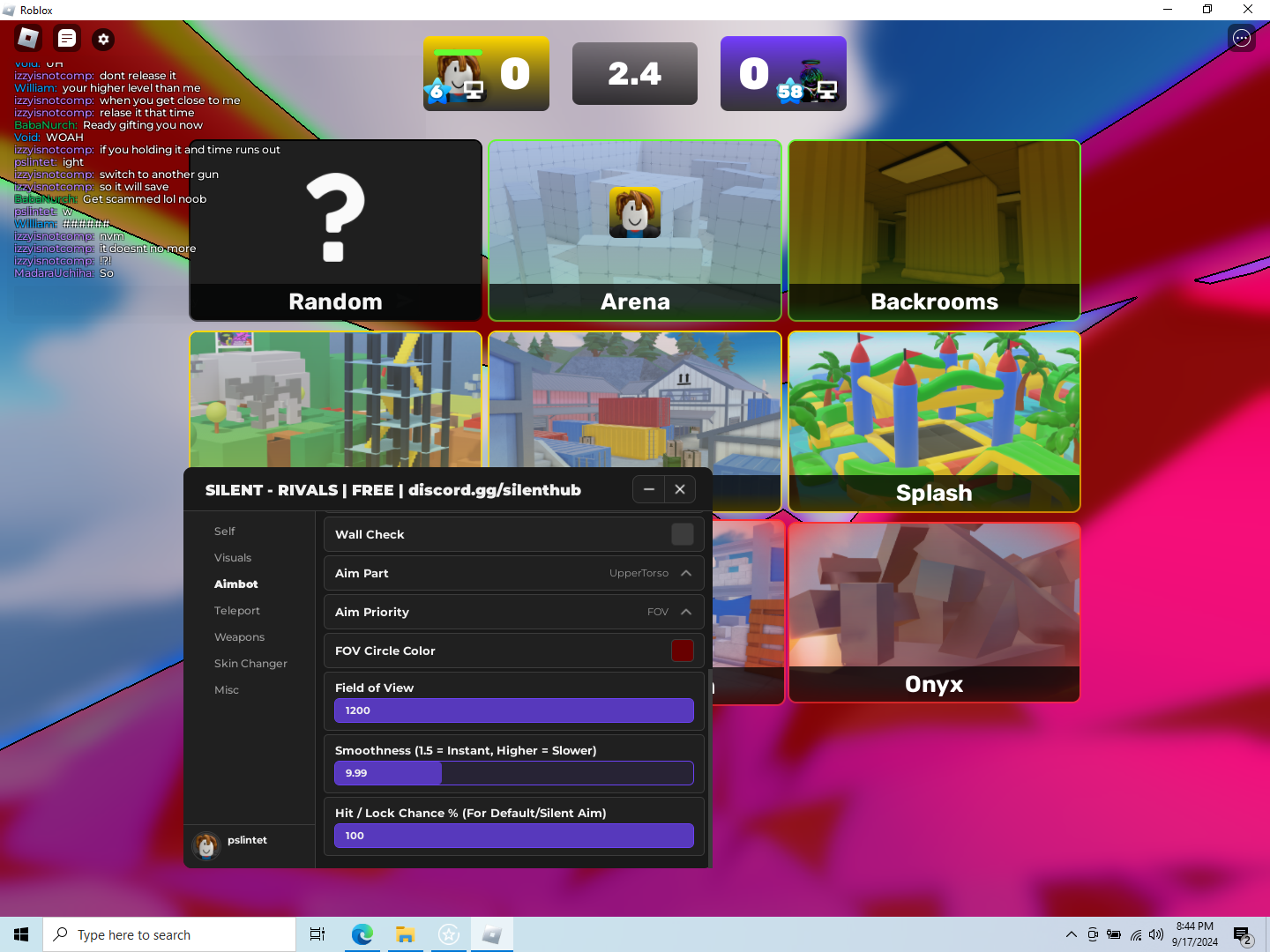Open the Misc tab

[x=227, y=690]
